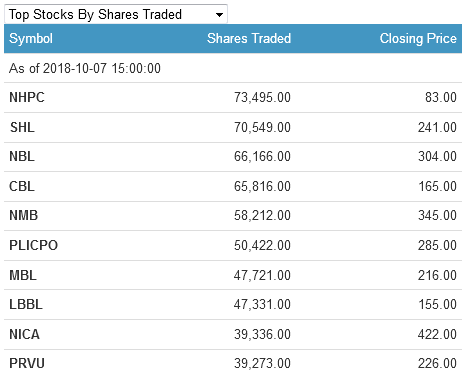Click the dropdown arrow next to Top Stocks

(x=219, y=15)
